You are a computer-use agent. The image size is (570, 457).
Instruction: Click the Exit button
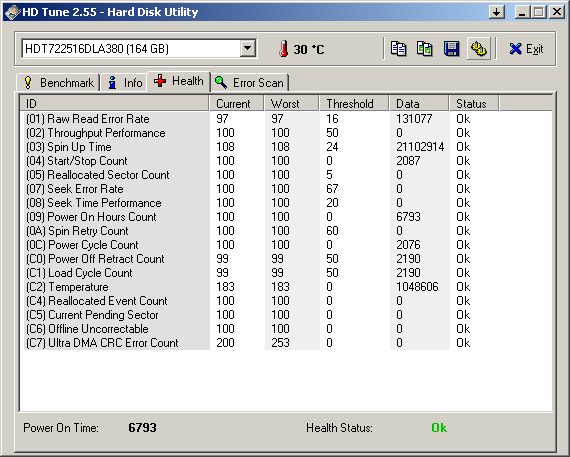coord(526,49)
